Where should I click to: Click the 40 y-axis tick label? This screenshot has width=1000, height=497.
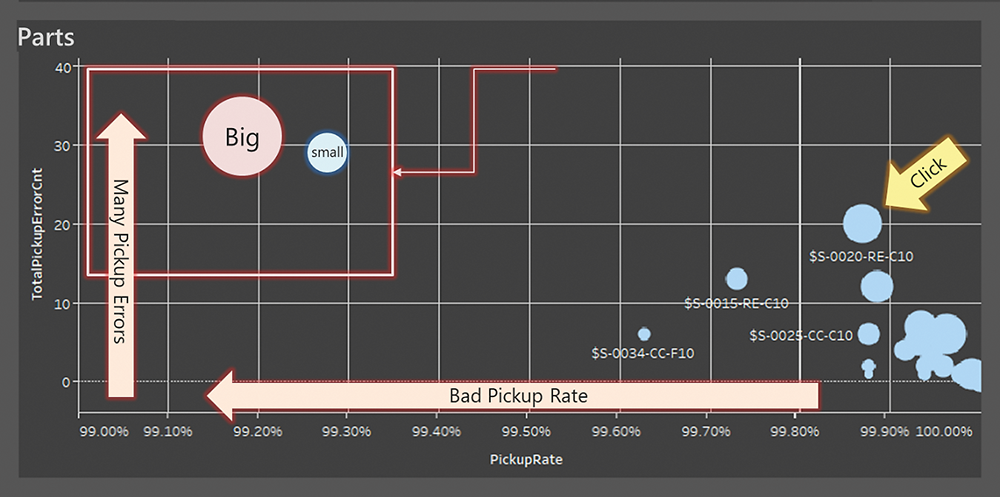pos(62,66)
